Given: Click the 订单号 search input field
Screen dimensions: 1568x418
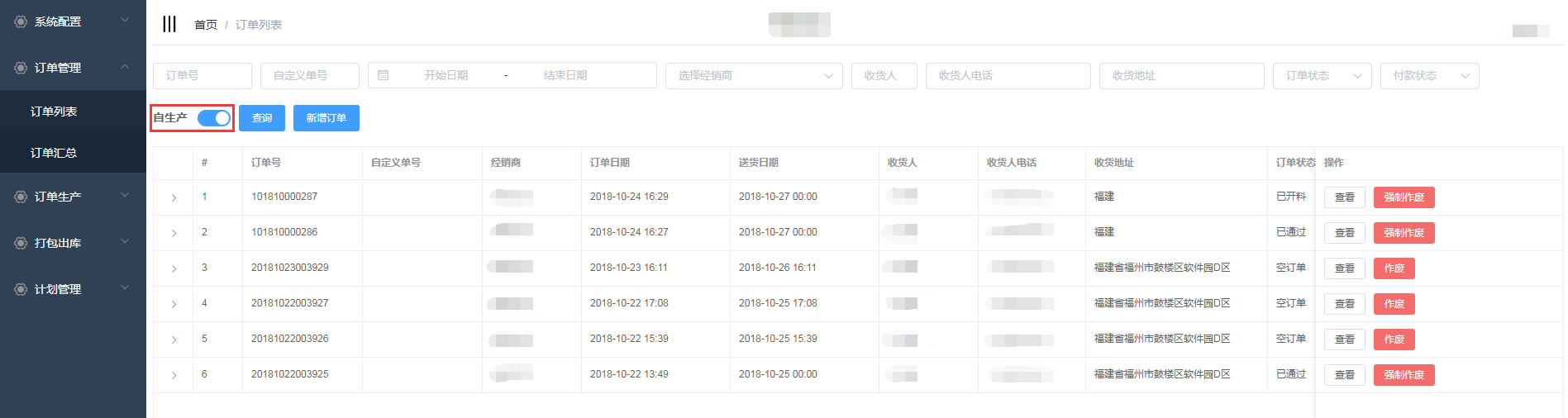Looking at the screenshot, I should pos(202,75).
